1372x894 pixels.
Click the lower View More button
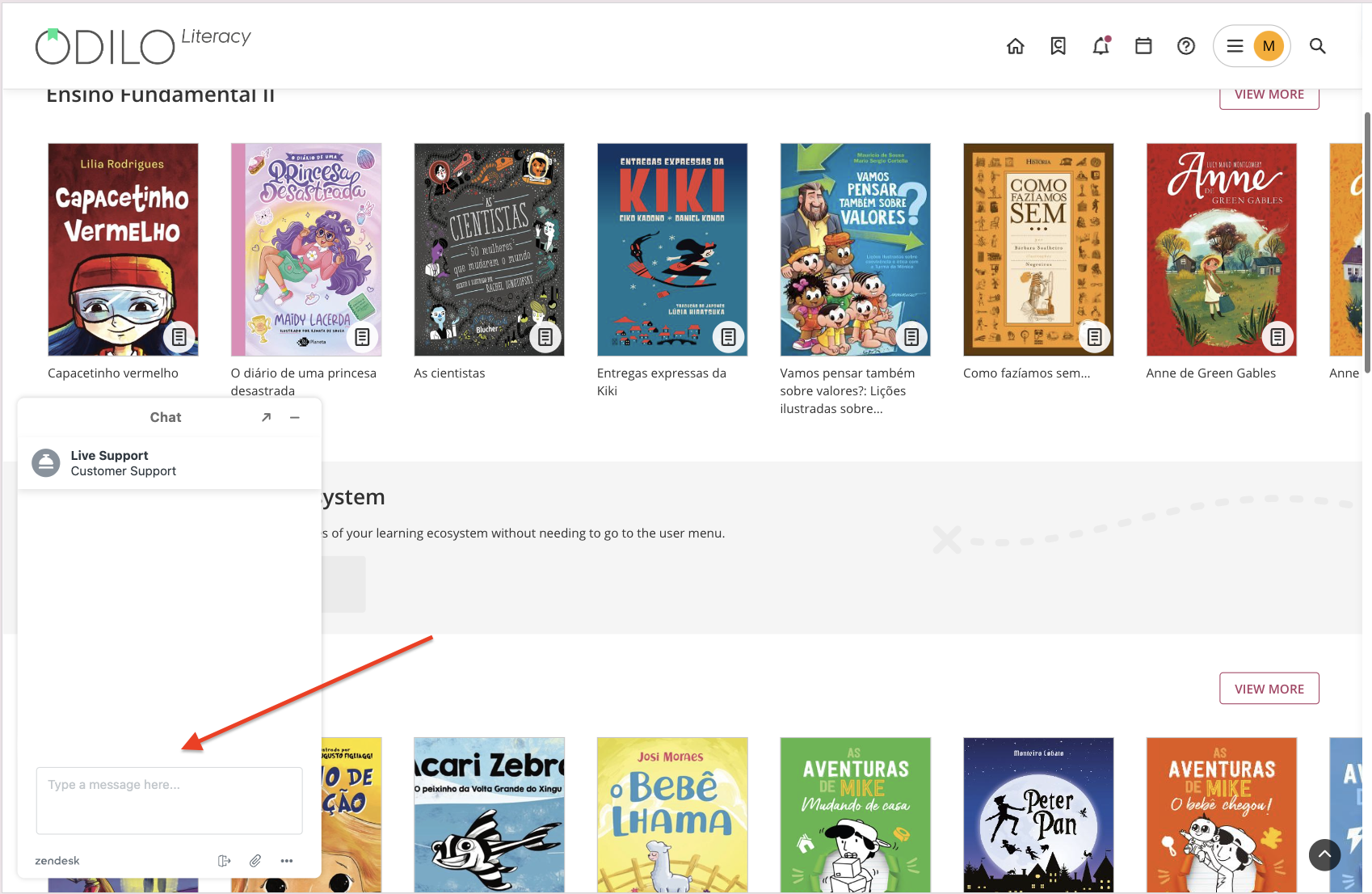1269,689
